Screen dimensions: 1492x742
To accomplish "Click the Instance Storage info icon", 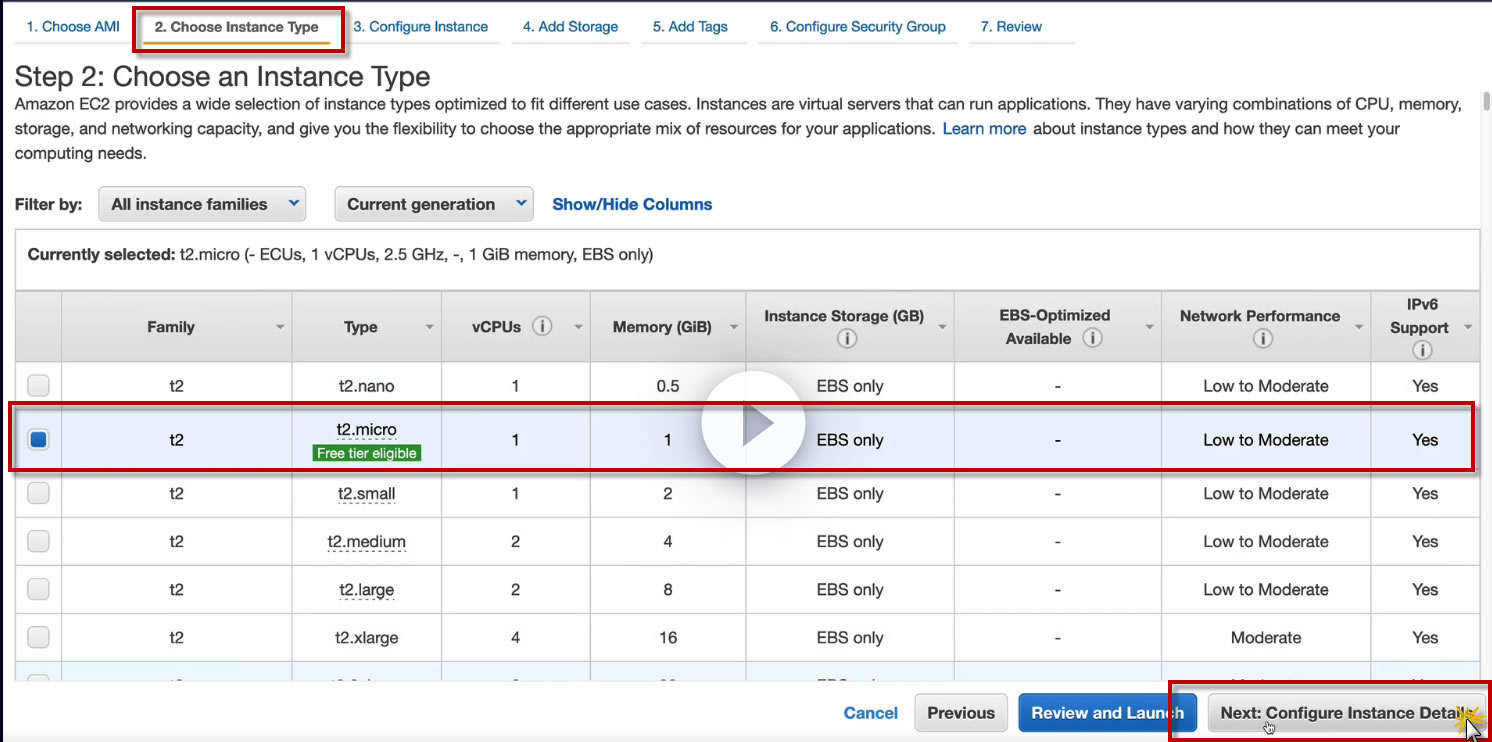I will pos(847,339).
